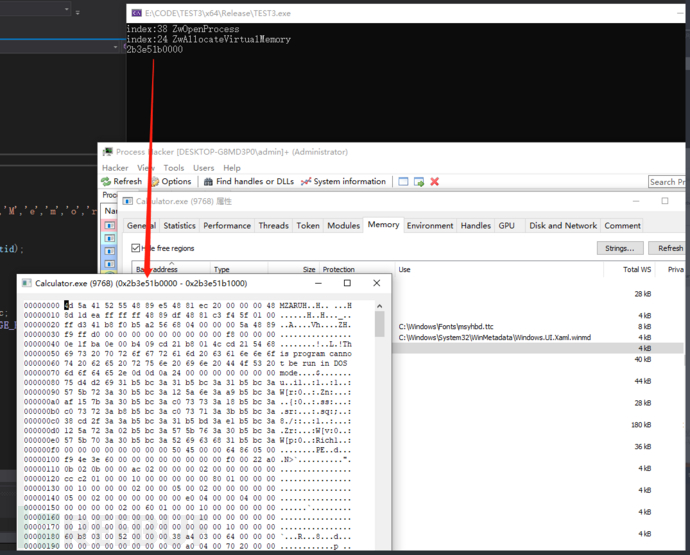
Task: Click the Calculator.exe properties window icon
Action: tap(128, 201)
